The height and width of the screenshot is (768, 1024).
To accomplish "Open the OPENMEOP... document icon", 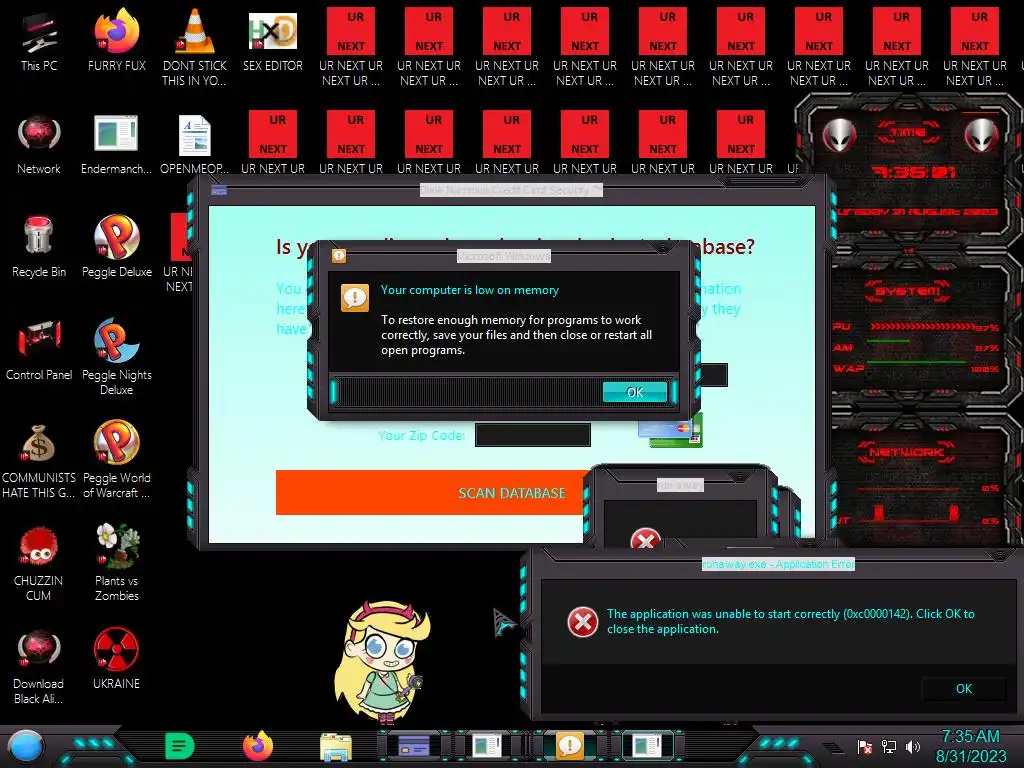I will pos(194,145).
